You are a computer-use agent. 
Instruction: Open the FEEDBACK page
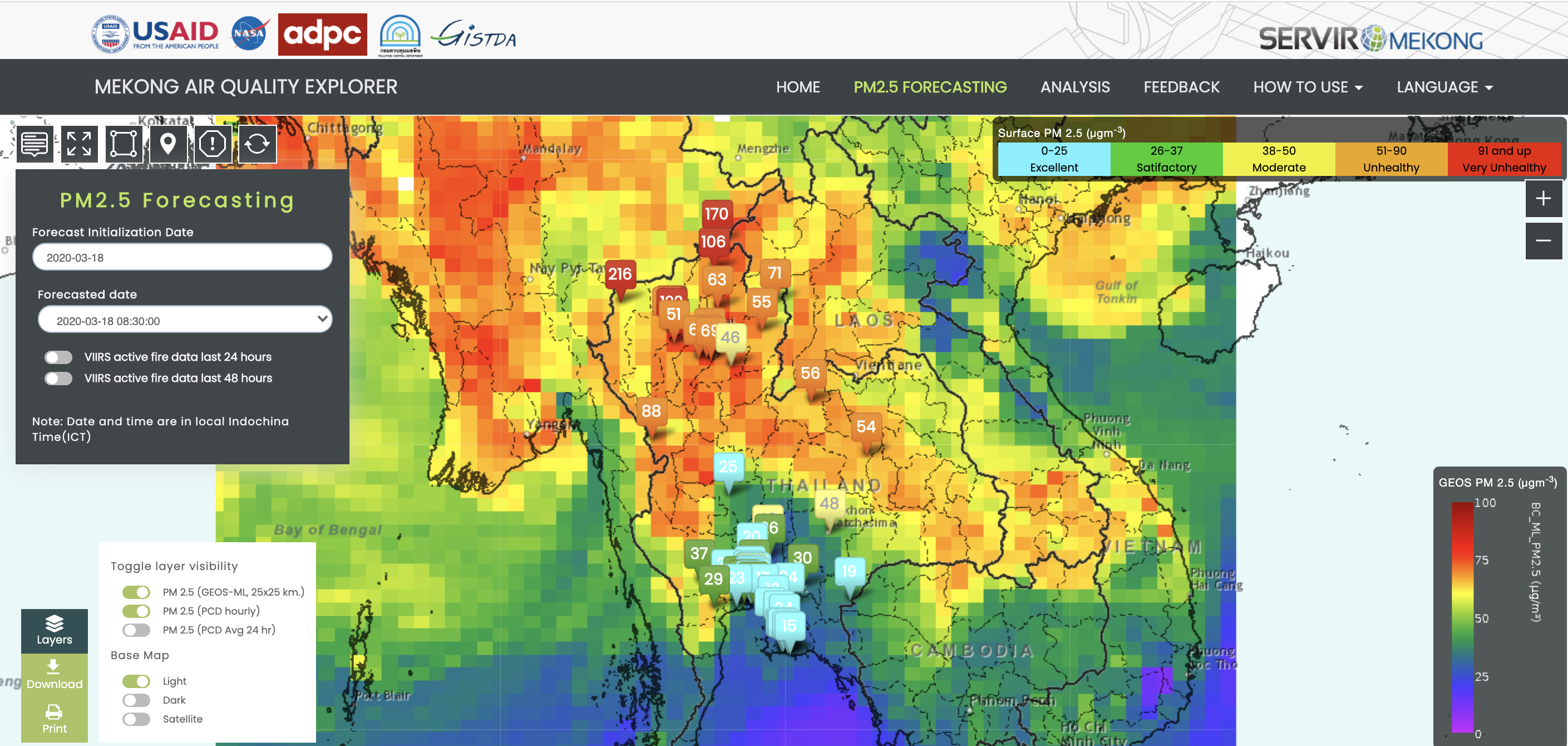tap(1181, 87)
